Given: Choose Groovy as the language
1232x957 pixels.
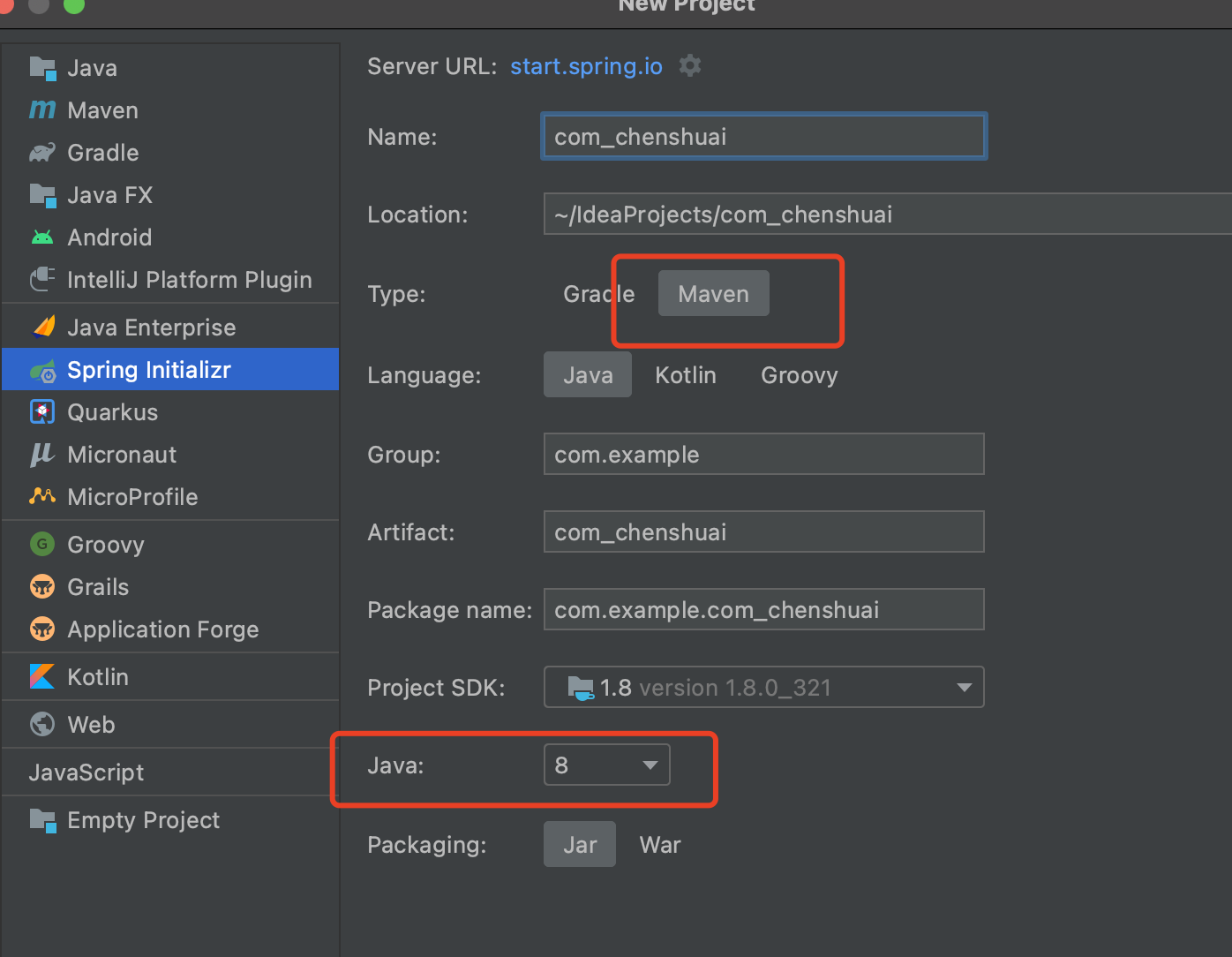Looking at the screenshot, I should (798, 374).
